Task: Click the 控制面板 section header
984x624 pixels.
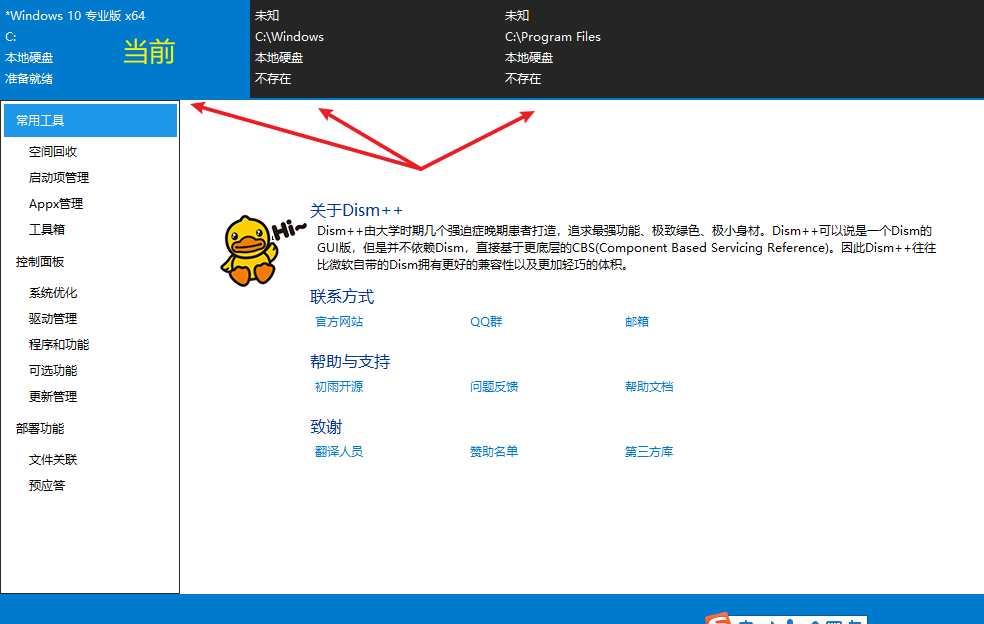Action: click(40, 262)
